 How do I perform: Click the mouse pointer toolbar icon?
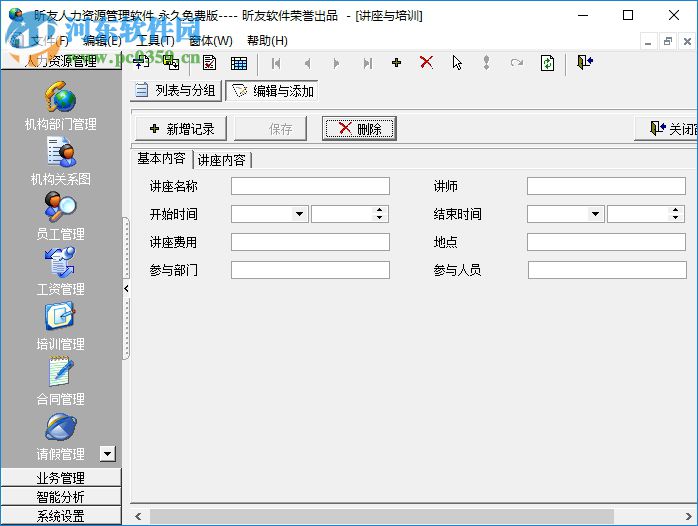pos(457,63)
